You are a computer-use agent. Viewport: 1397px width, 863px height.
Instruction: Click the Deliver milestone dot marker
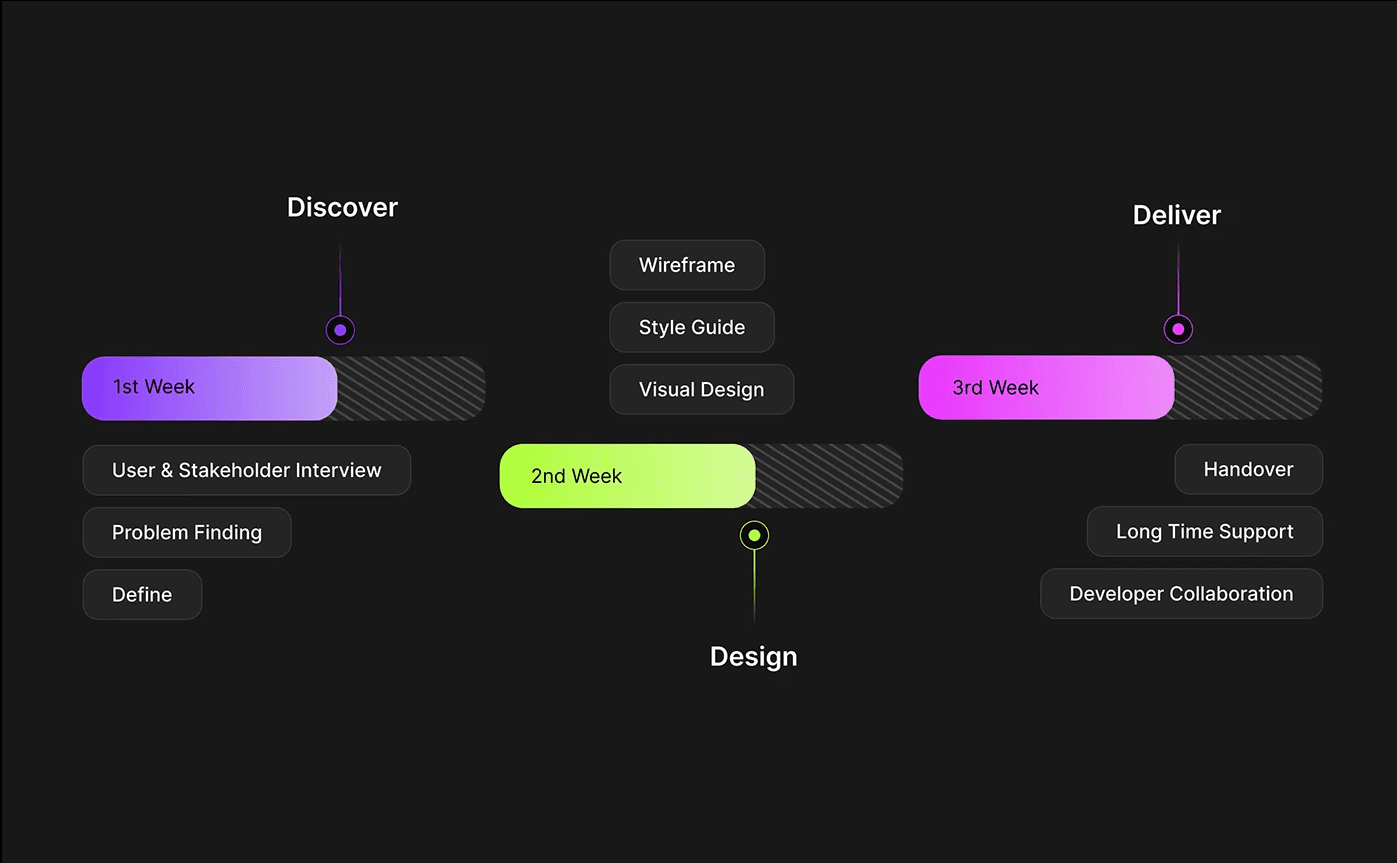[1178, 327]
